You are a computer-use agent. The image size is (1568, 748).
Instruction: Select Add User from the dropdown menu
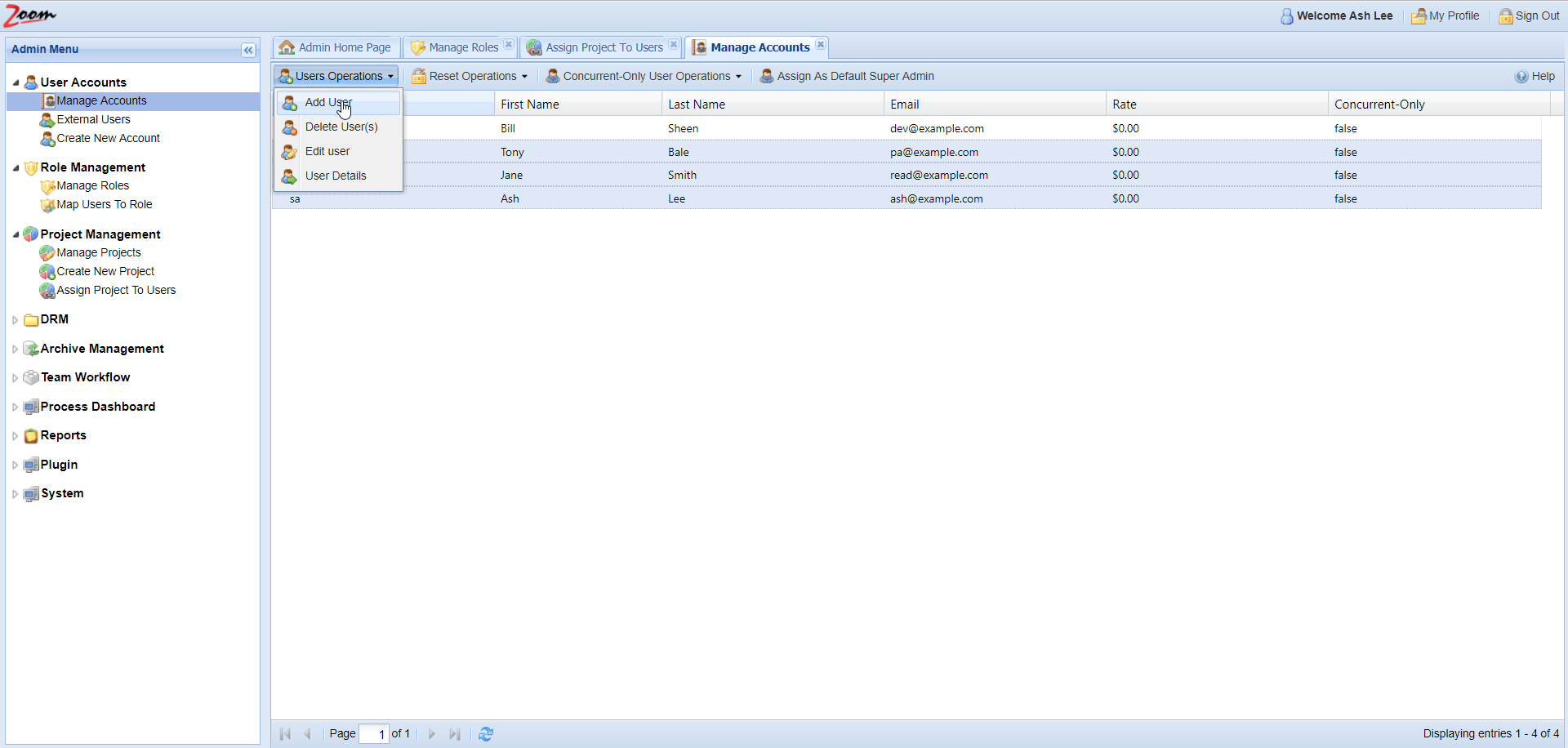point(327,103)
